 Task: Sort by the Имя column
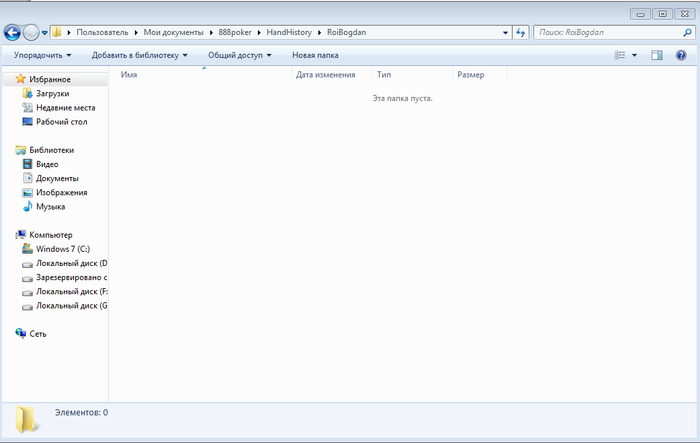click(202, 75)
